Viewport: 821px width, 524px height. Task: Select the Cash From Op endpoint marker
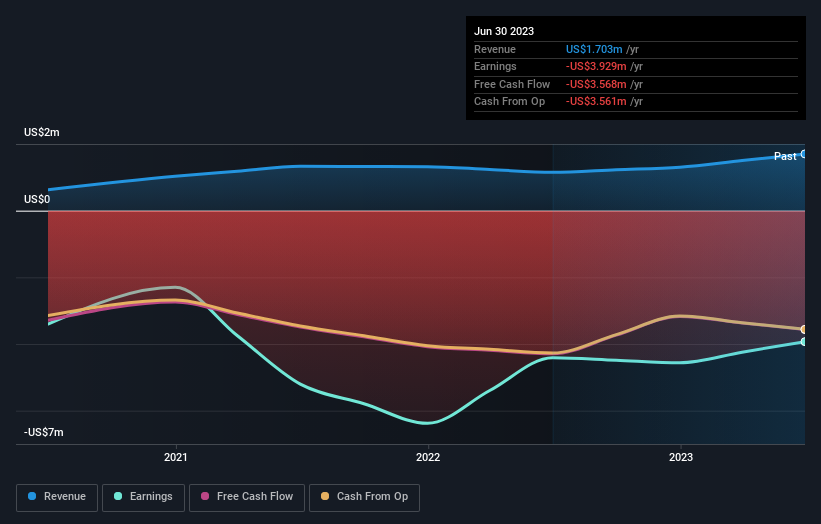pyautogui.click(x=804, y=329)
